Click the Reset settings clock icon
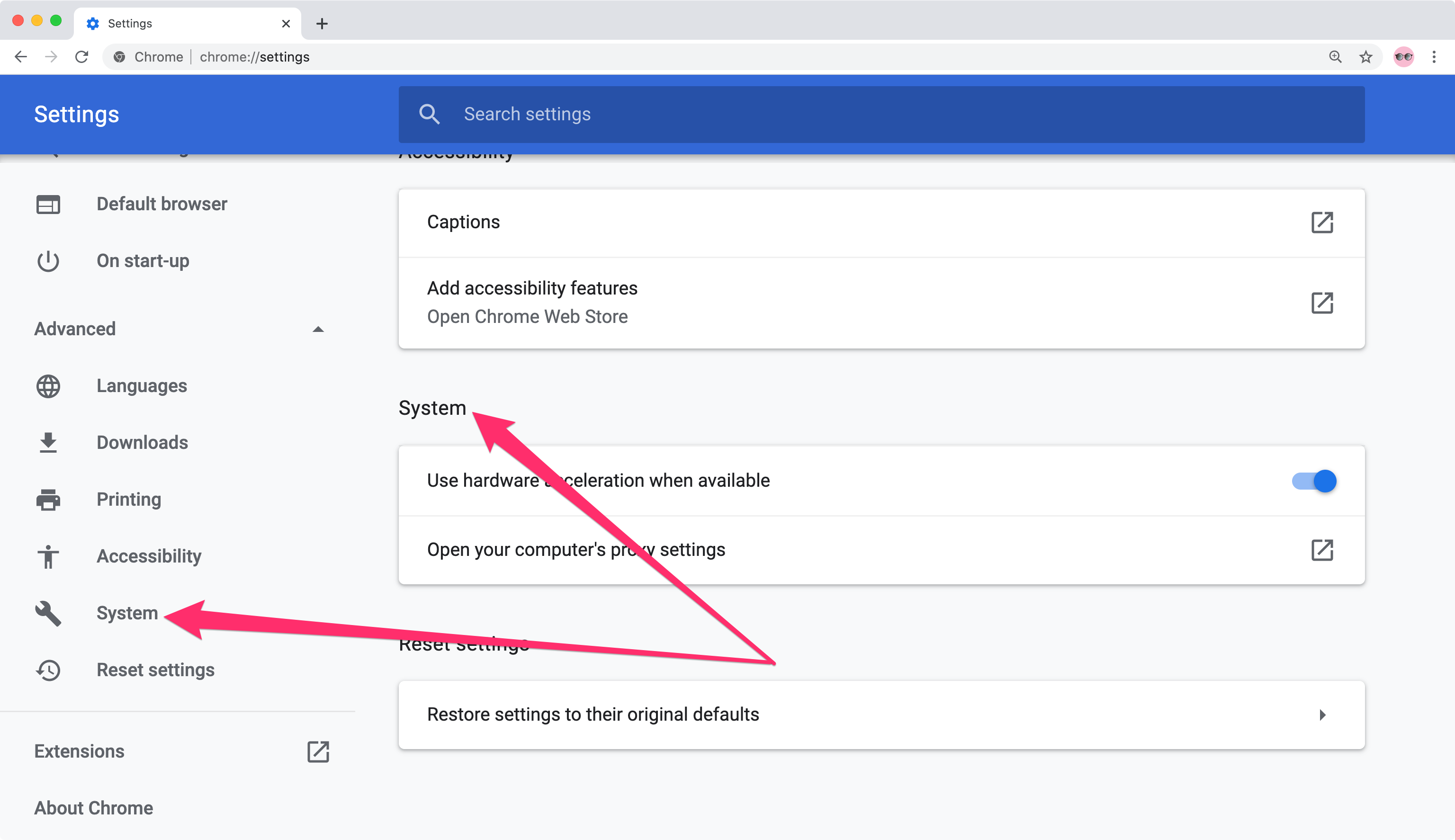The image size is (1455, 840). coord(48,670)
